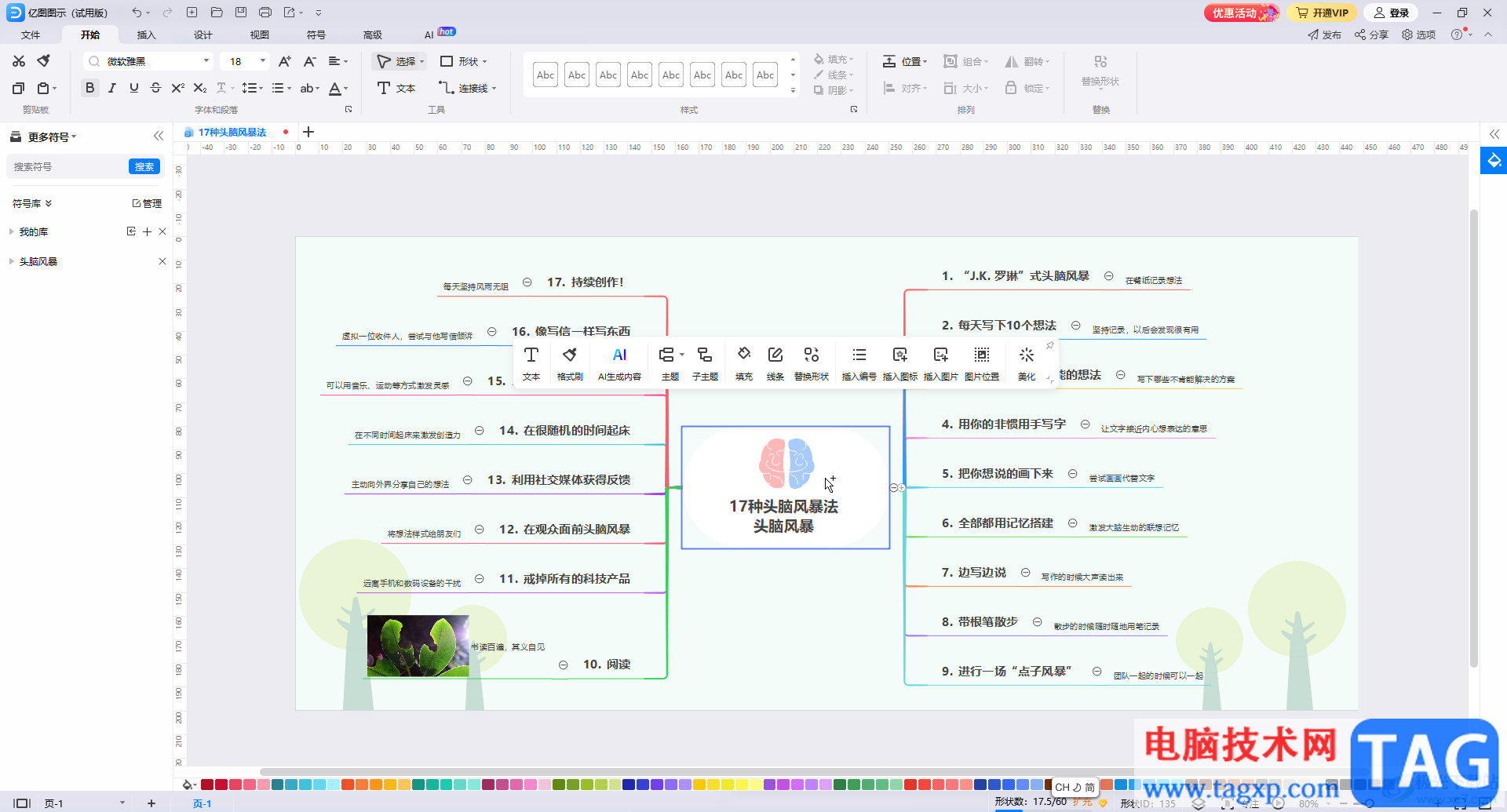Open file folder icon in title bar
The height and width of the screenshot is (812, 1507).
[217, 13]
